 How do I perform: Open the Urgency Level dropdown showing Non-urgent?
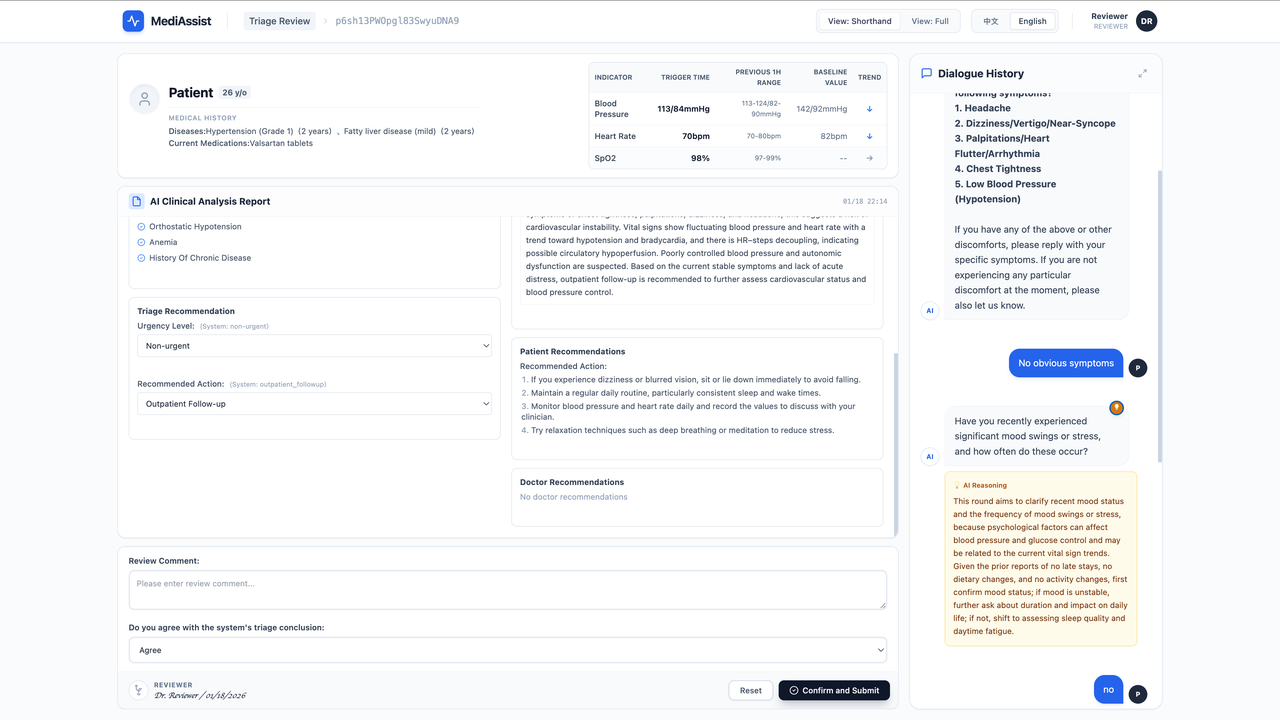point(314,345)
